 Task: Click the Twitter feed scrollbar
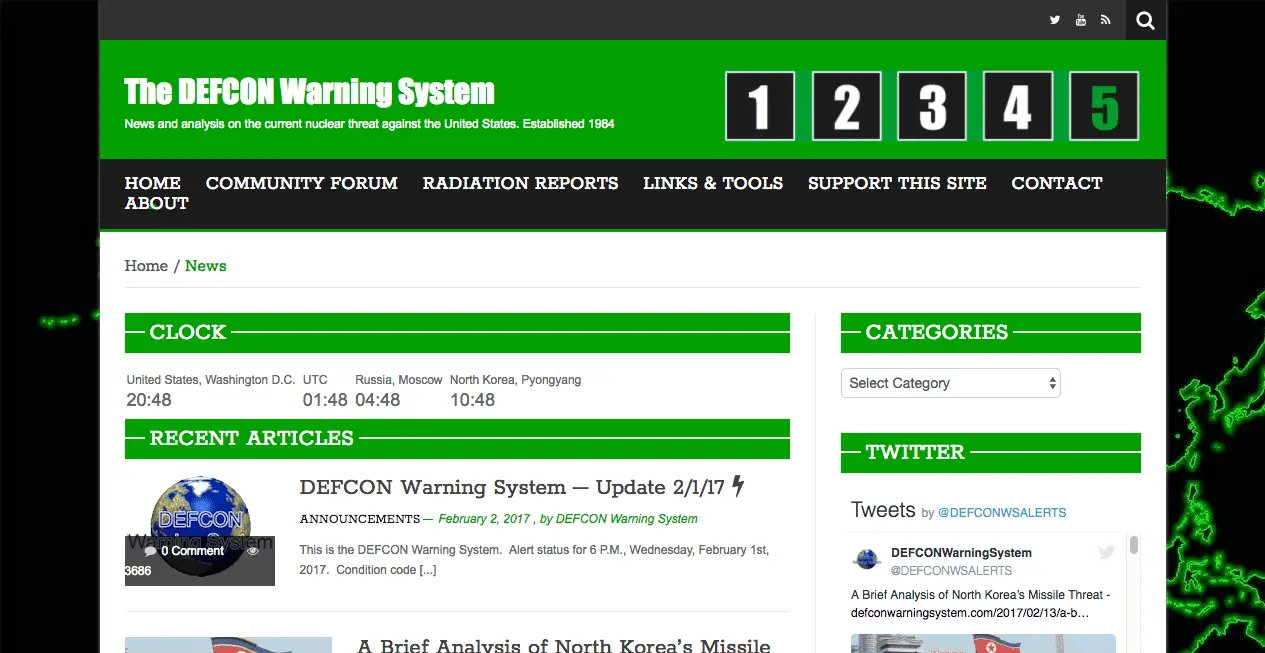[x=1133, y=546]
